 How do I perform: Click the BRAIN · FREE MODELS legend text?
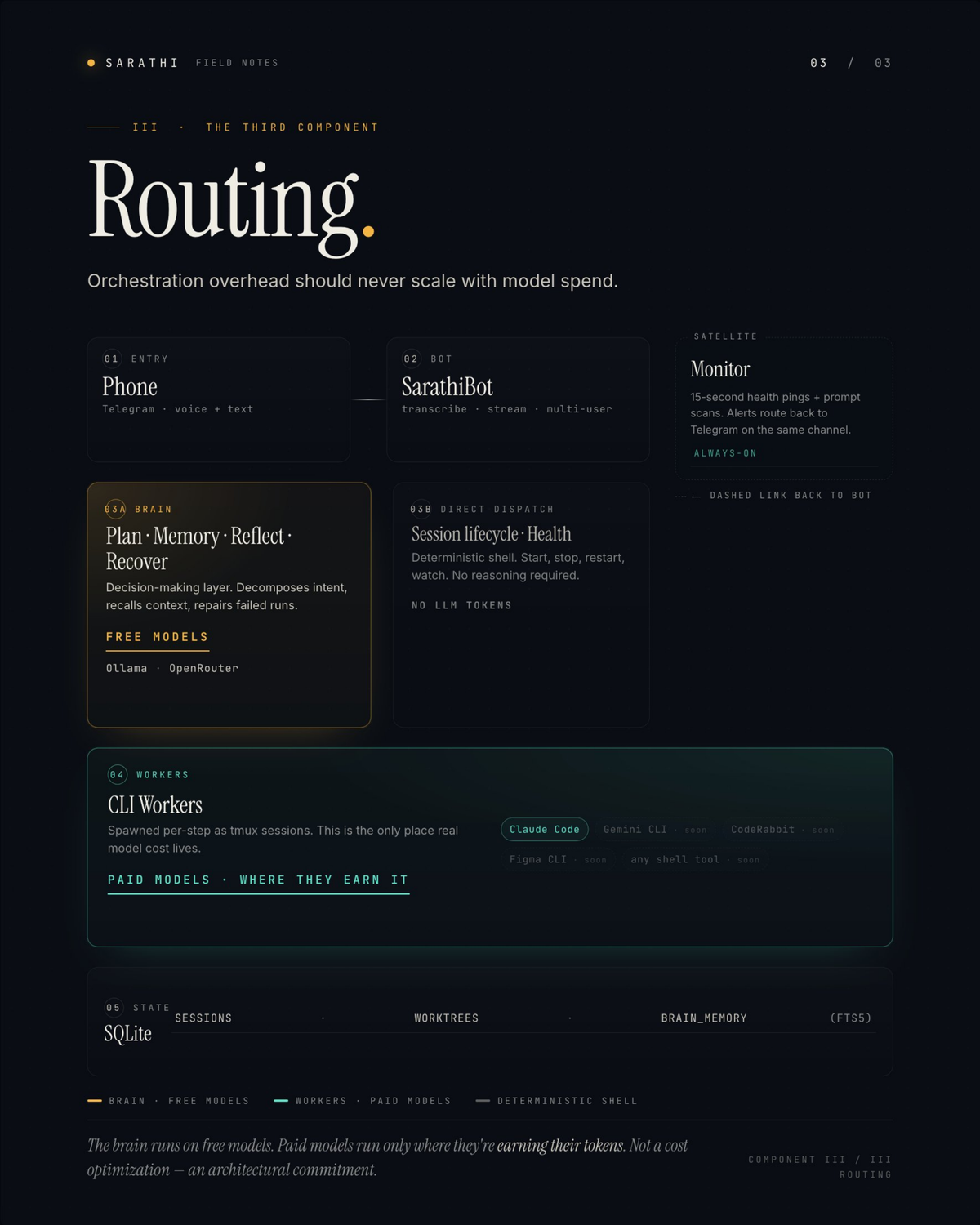click(x=179, y=1101)
